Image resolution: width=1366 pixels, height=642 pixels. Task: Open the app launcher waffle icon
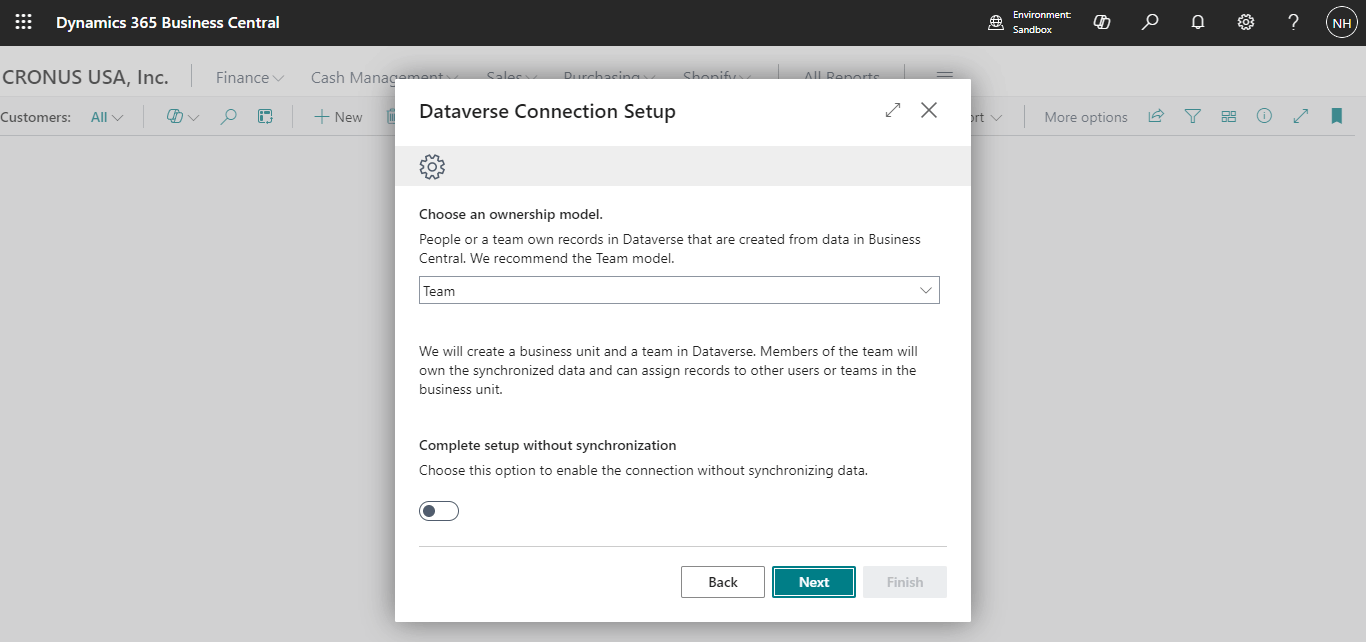click(23, 22)
